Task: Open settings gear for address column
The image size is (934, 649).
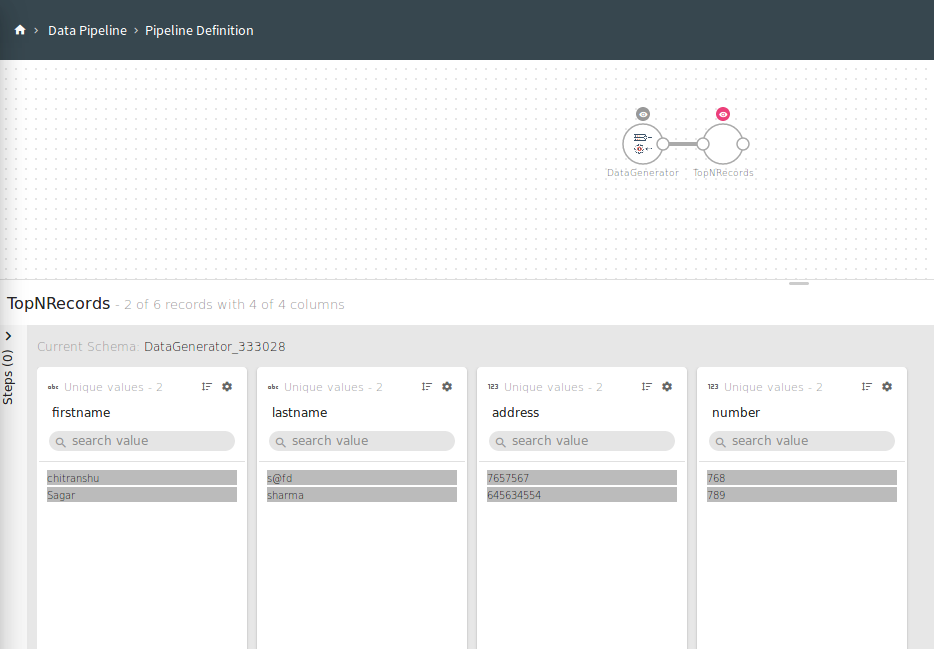Action: (x=667, y=386)
